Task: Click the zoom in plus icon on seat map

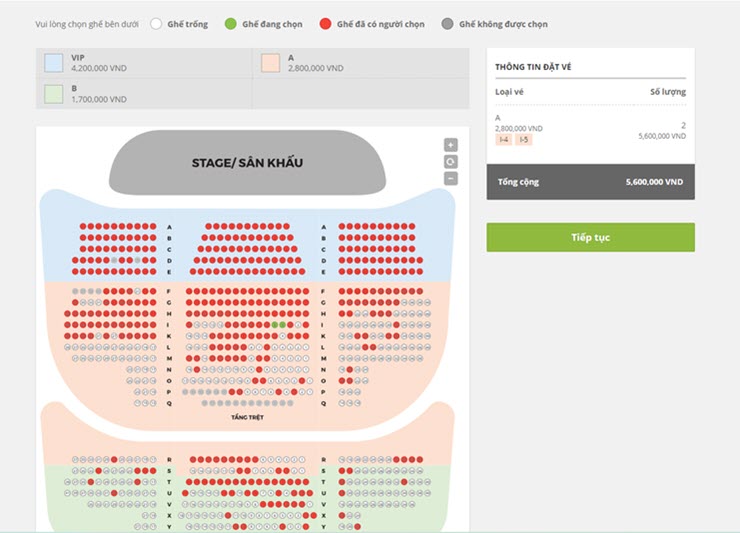Action: tap(451, 145)
